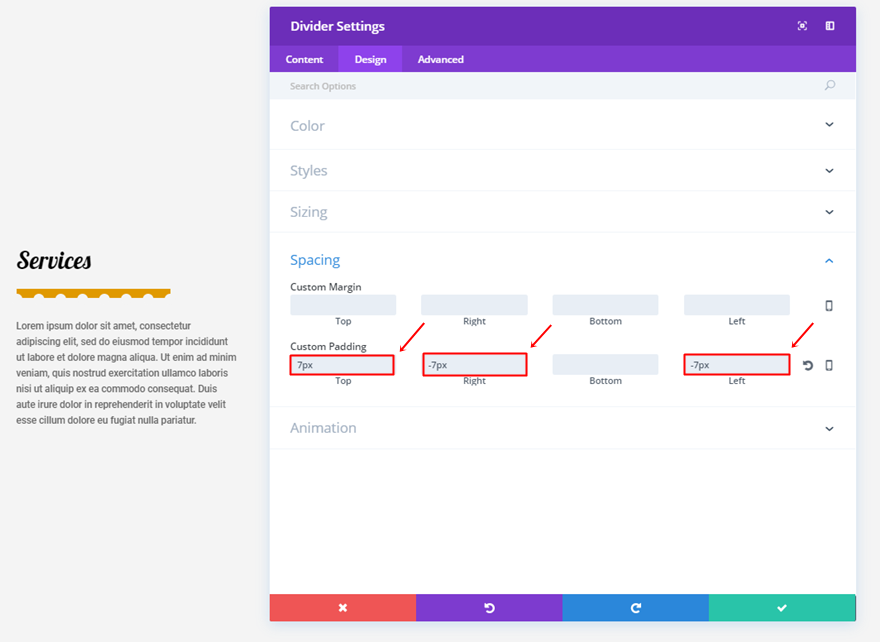Image resolution: width=880 pixels, height=642 pixels.
Task: Open responsive options for Custom Margin
Action: (829, 306)
